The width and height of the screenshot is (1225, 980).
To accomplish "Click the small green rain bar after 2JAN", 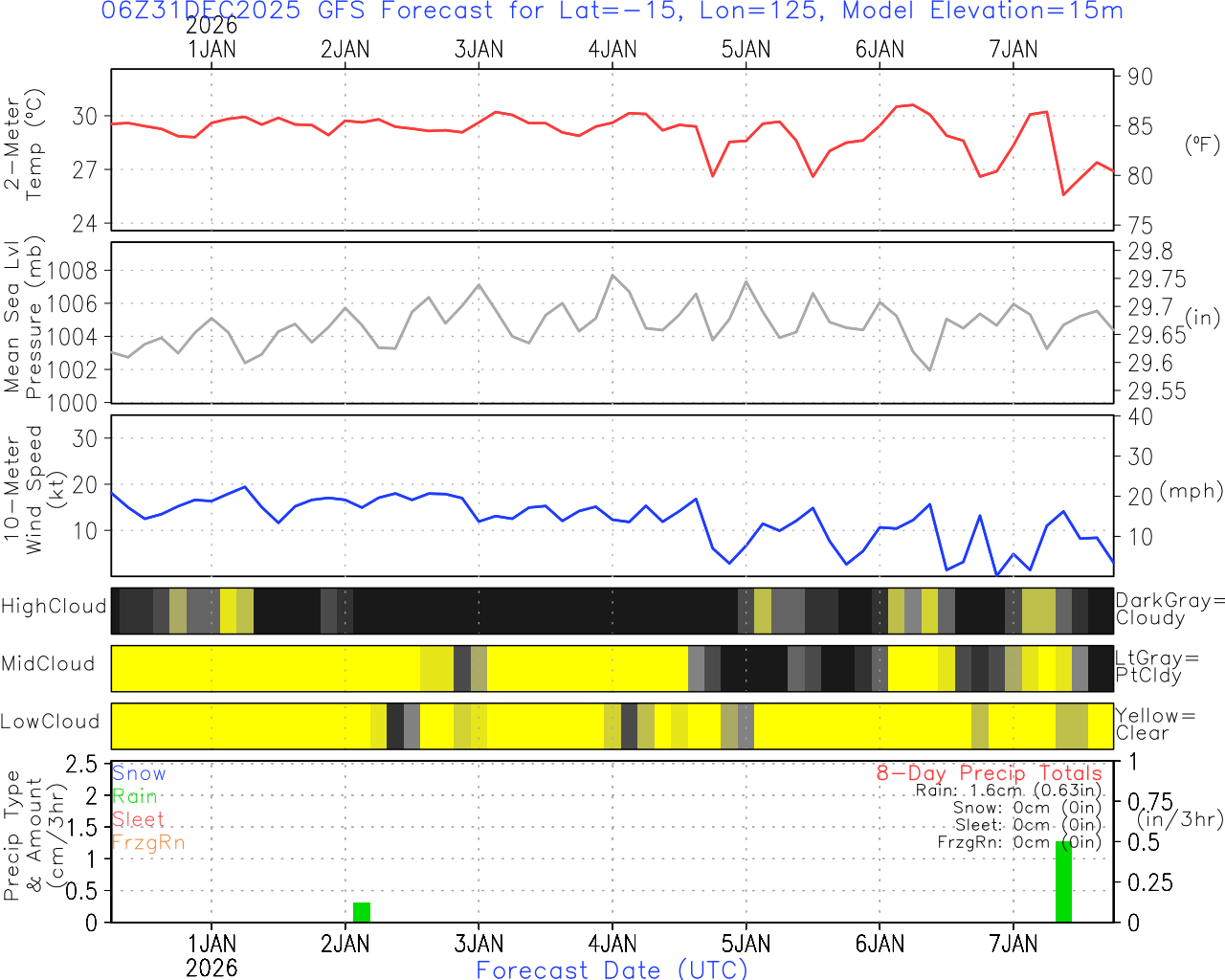I will pos(362,912).
